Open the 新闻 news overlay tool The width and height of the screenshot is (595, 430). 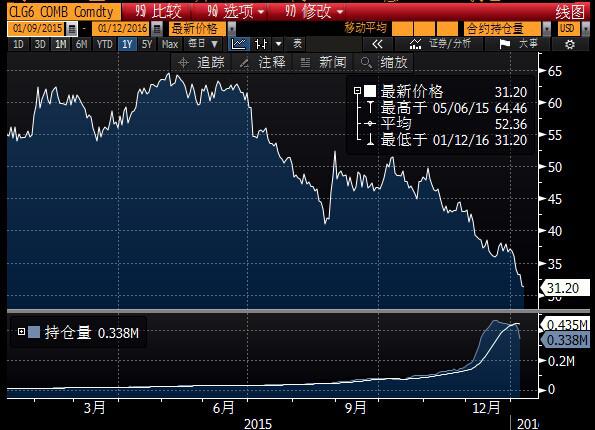click(323, 63)
